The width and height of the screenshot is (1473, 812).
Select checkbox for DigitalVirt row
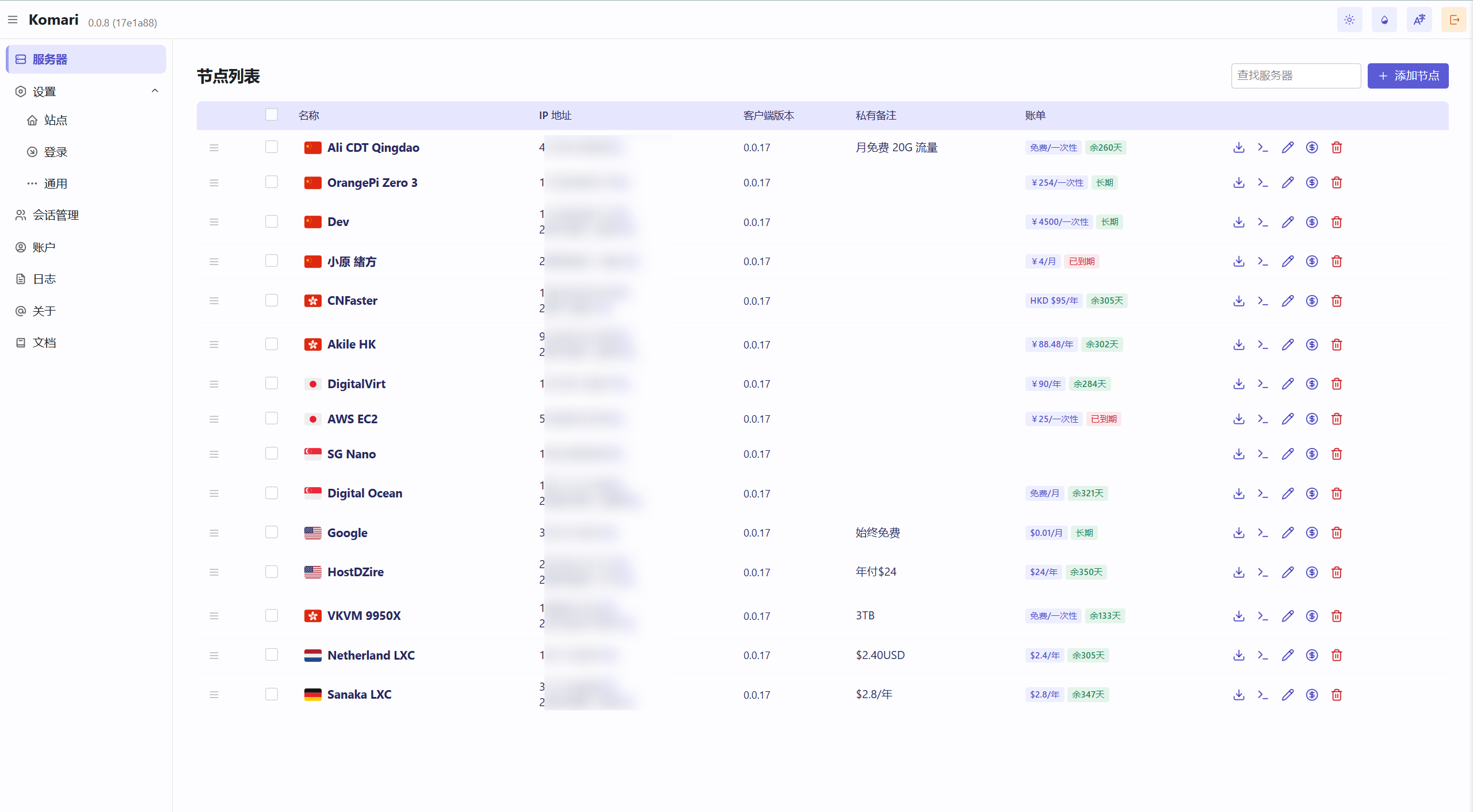tap(272, 384)
